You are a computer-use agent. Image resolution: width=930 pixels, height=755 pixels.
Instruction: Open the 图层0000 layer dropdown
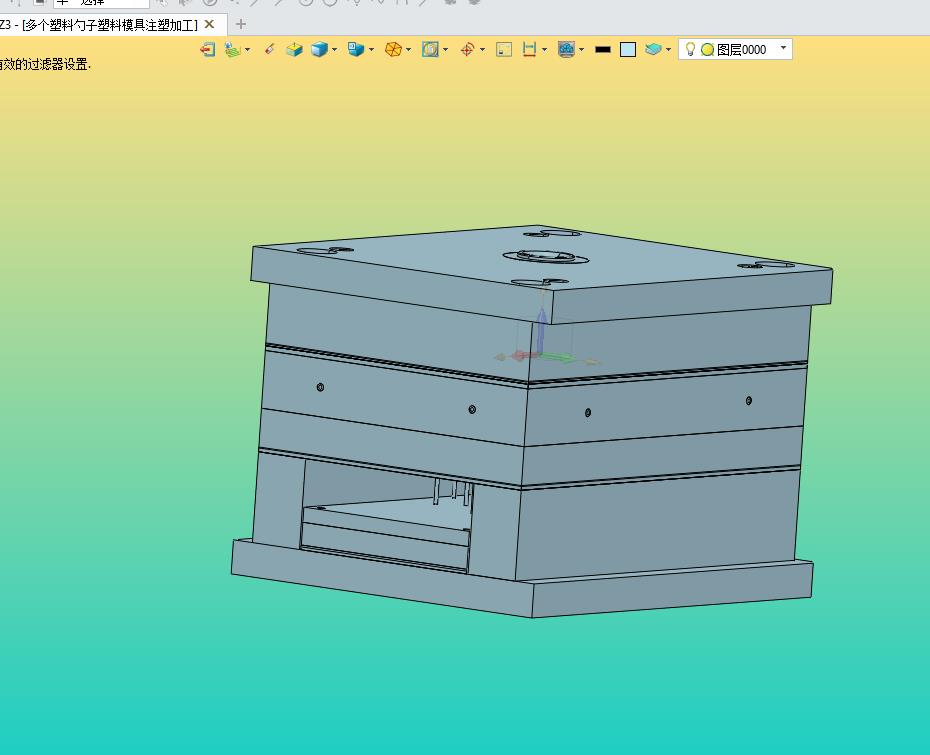pos(783,48)
